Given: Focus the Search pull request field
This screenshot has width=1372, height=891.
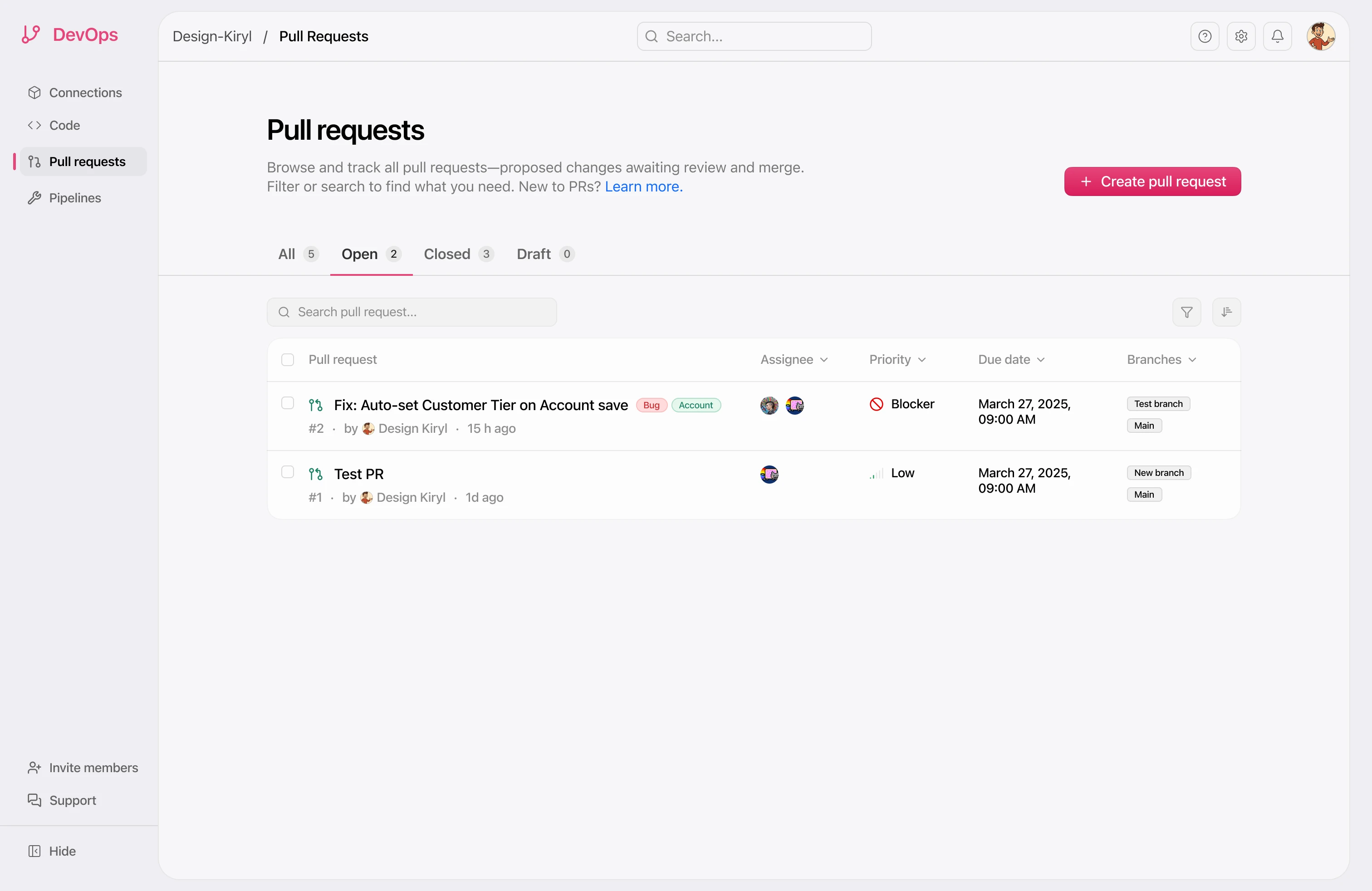Looking at the screenshot, I should (x=412, y=312).
